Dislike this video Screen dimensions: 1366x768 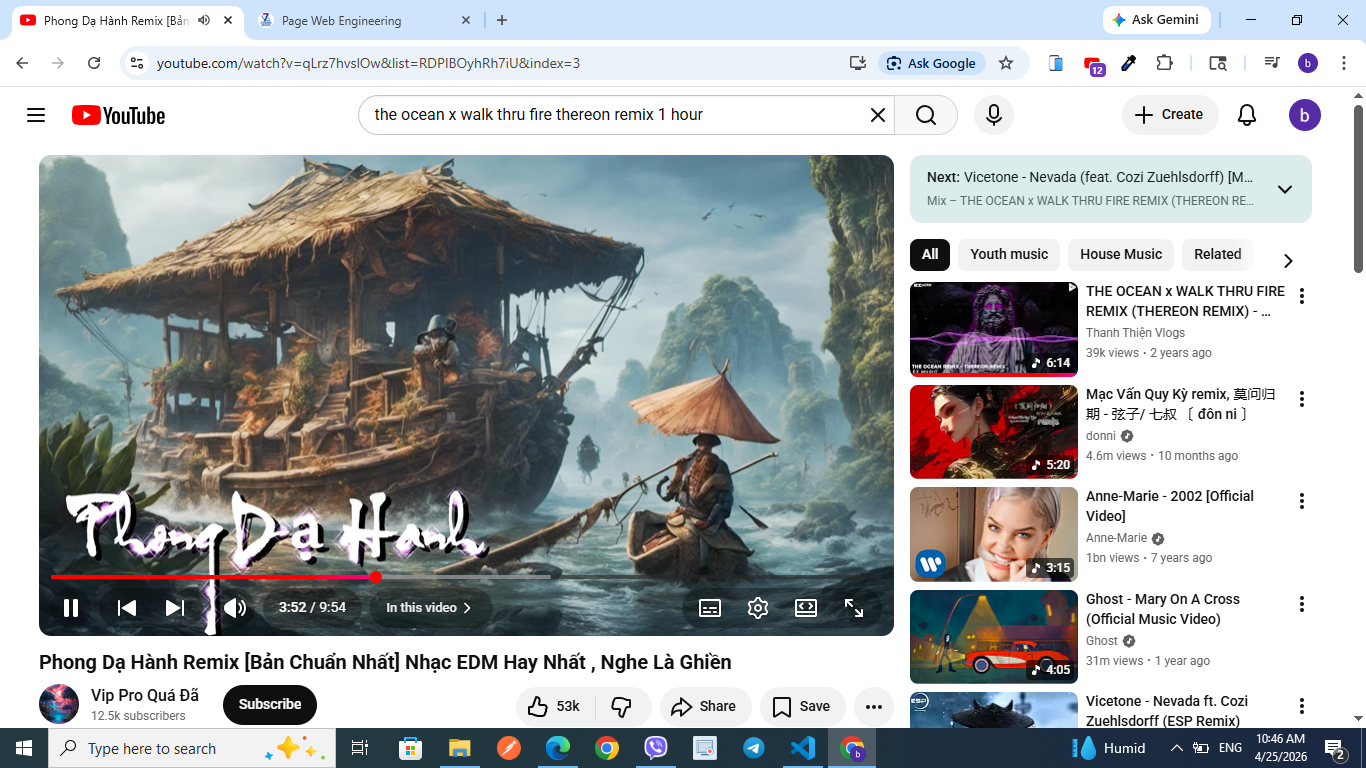tap(622, 706)
